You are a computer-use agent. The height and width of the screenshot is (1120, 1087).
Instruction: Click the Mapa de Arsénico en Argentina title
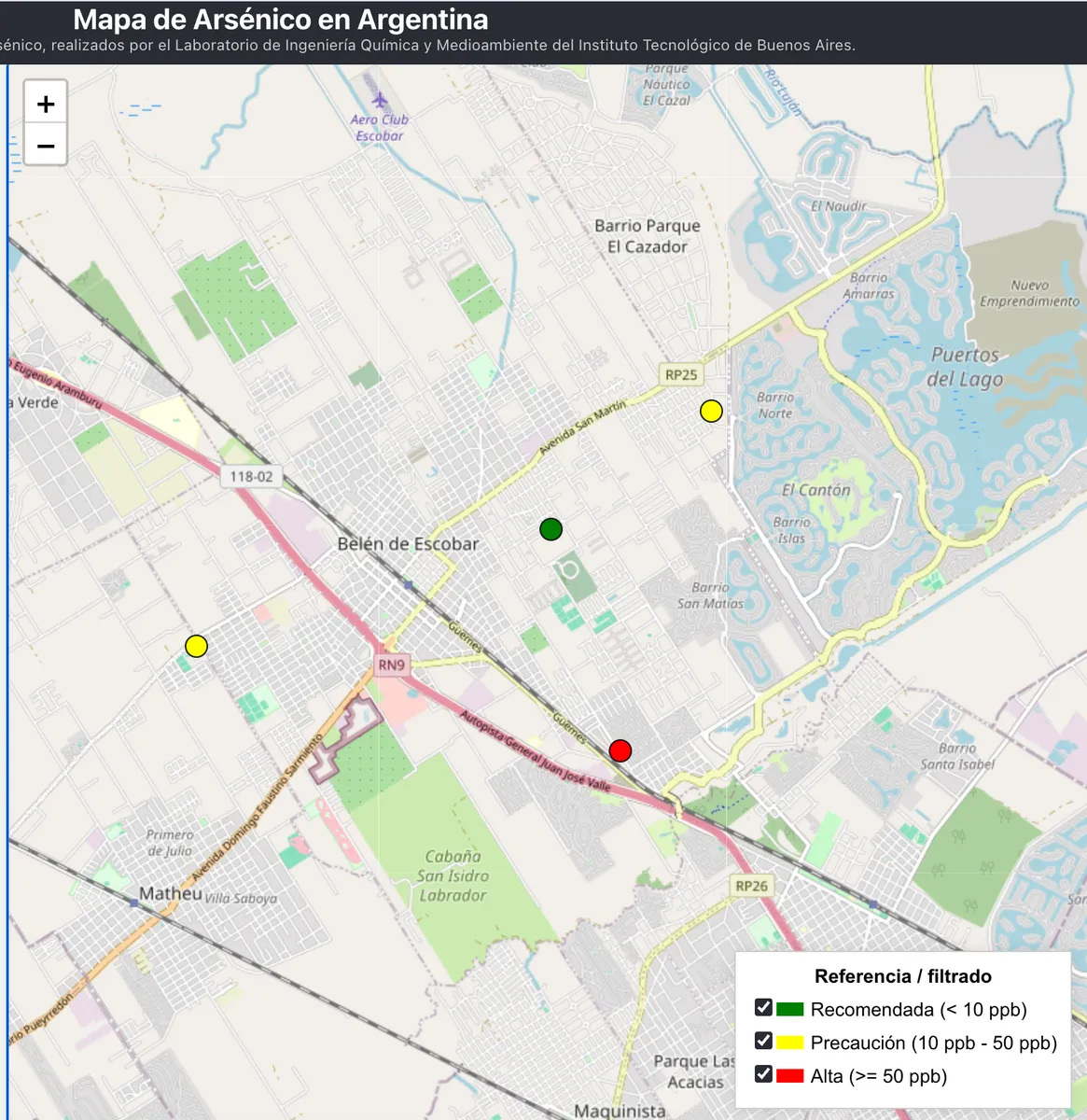coord(280,20)
